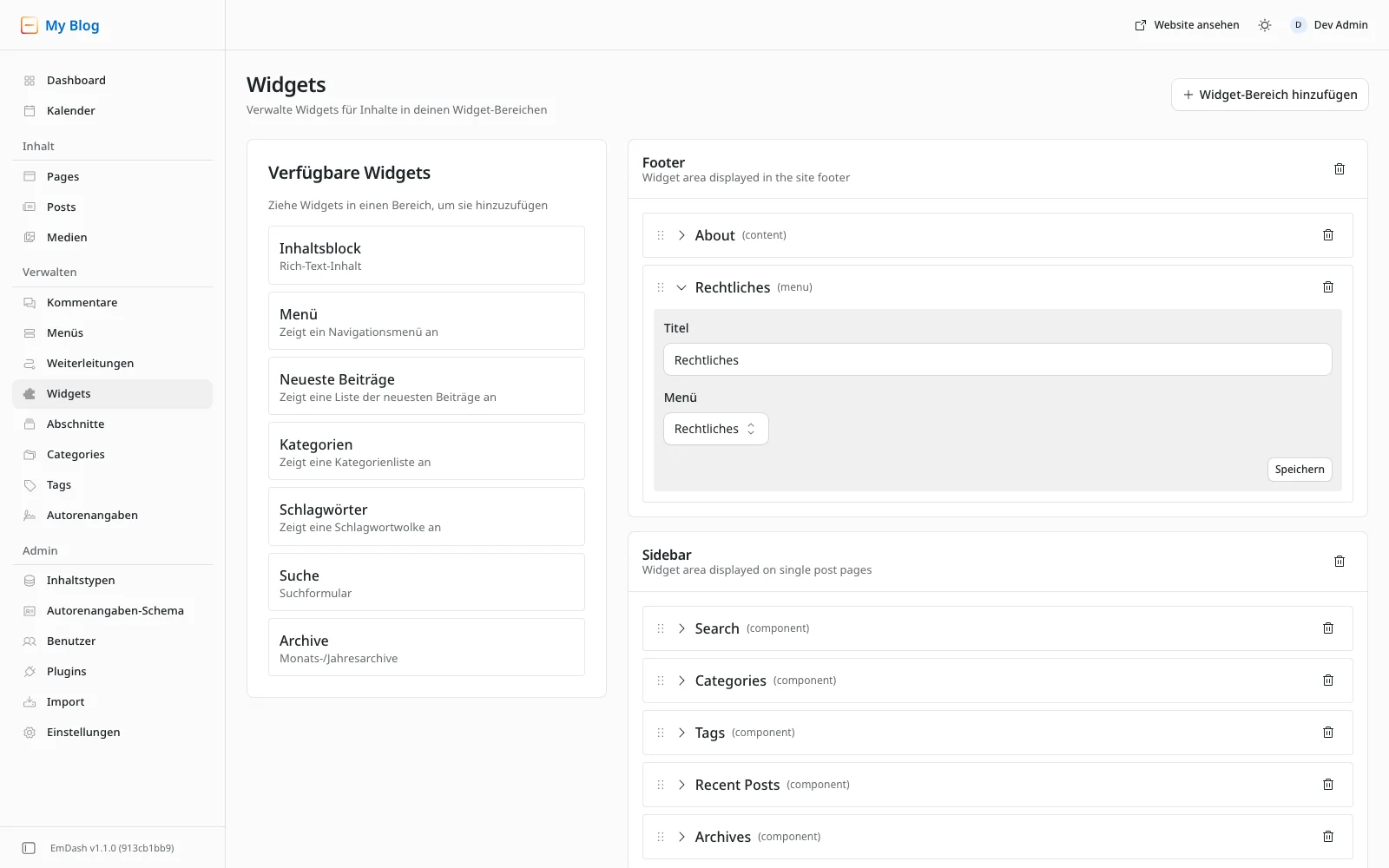Collapse the Rechtliches widget

pos(681,287)
